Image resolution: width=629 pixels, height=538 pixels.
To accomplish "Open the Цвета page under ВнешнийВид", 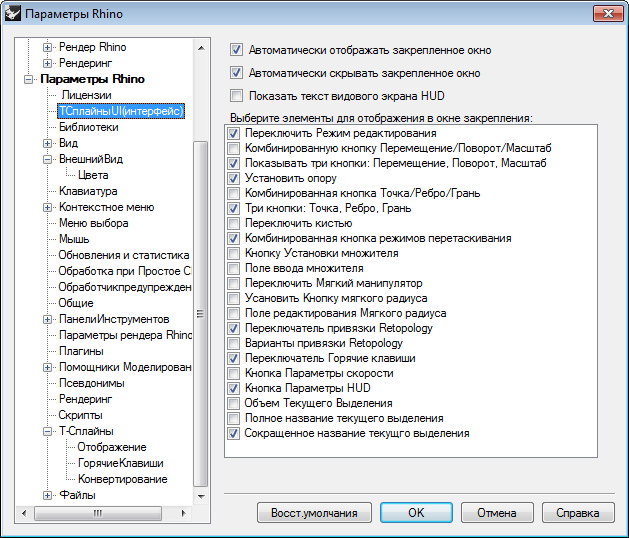I will click(93, 175).
